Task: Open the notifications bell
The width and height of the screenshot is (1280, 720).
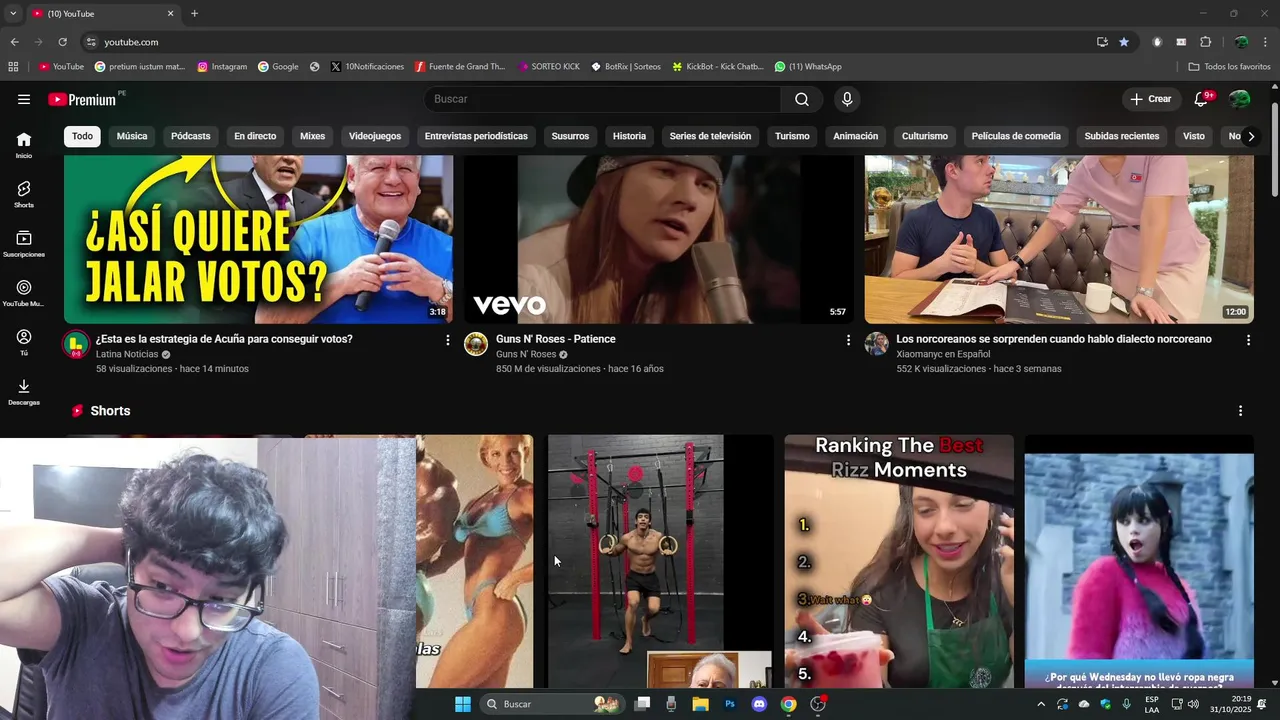Action: [x=1201, y=99]
